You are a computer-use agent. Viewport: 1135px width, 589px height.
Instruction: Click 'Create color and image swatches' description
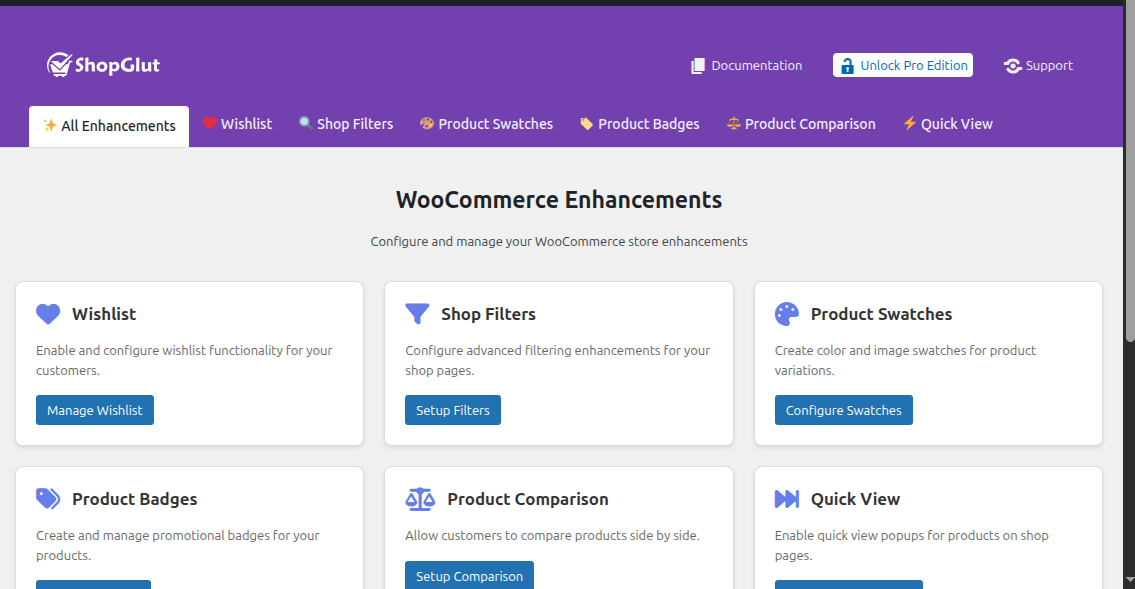tap(906, 360)
